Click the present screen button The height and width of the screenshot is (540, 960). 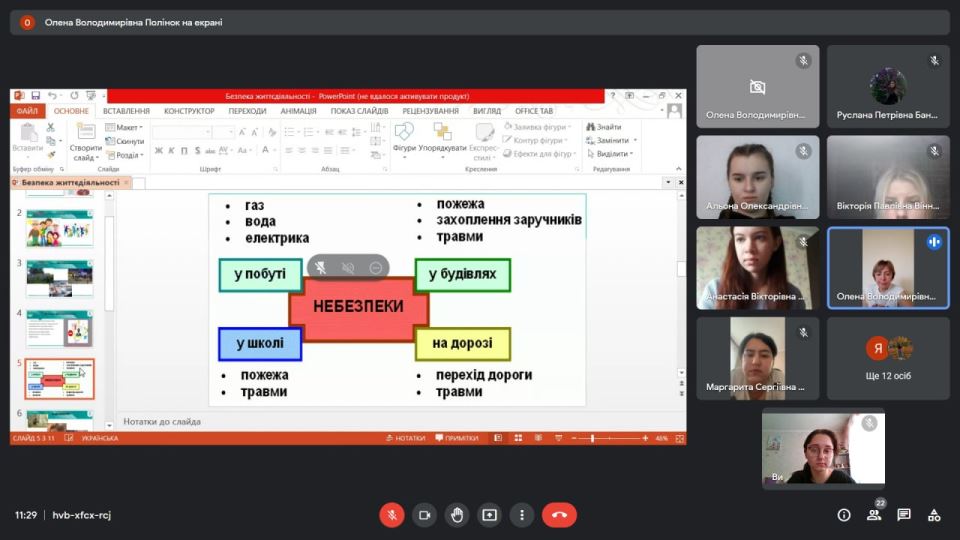click(489, 515)
